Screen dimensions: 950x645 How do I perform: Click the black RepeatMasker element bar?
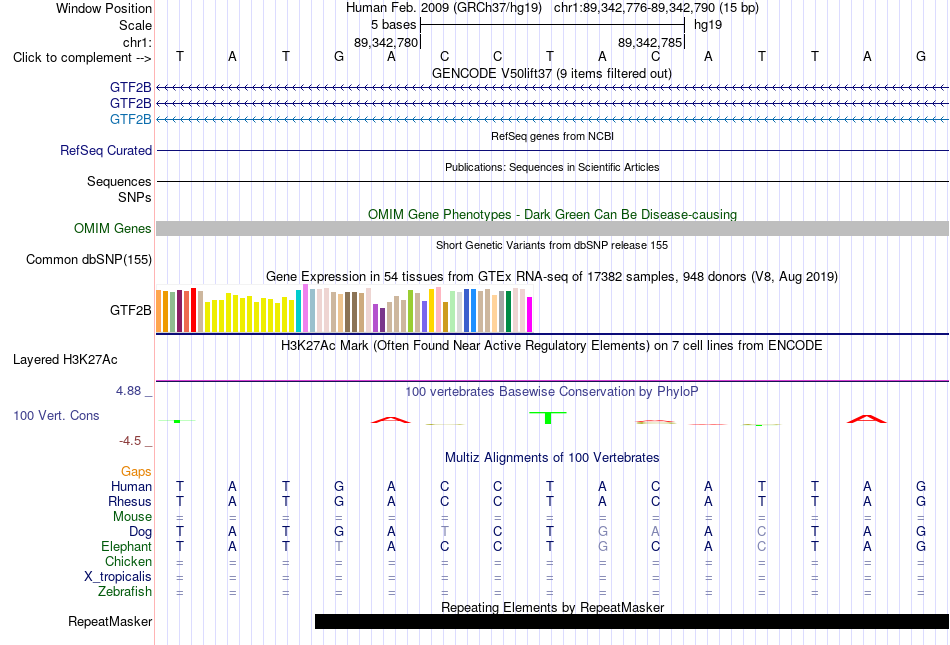(632, 621)
